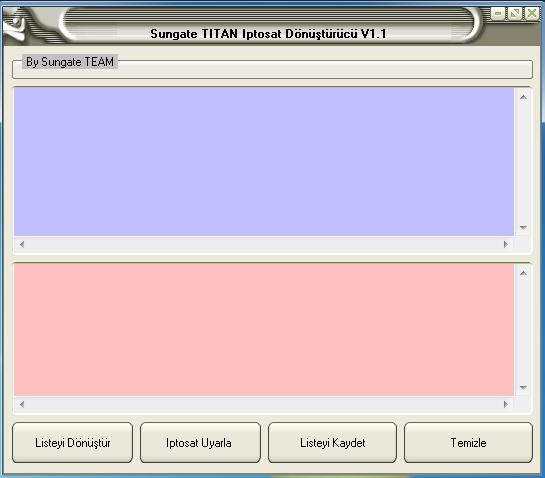Click up arrow of blue pane scrollbar
545x478 pixels.
[x=523, y=97]
